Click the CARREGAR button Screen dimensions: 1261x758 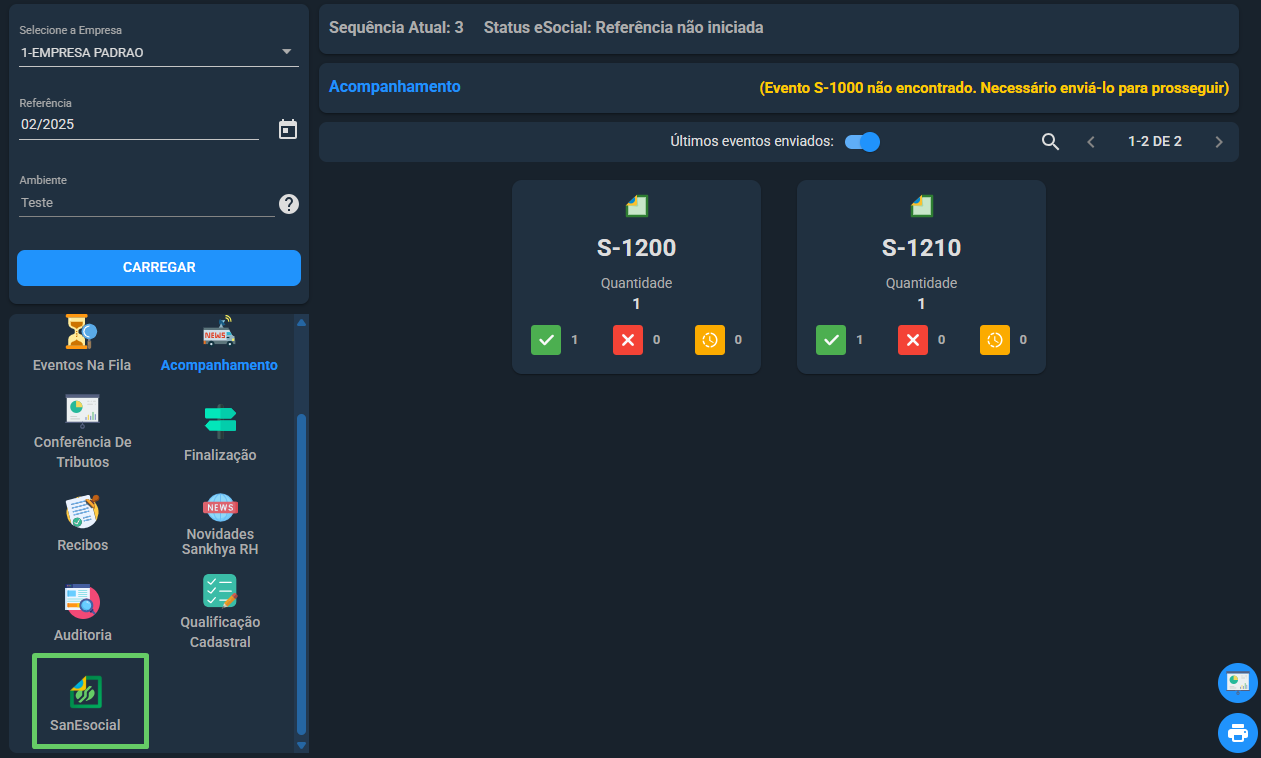(x=159, y=268)
